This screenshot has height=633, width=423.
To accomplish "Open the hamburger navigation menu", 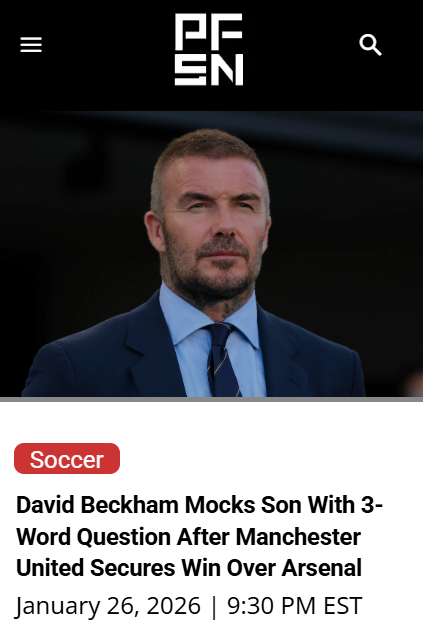I will pyautogui.click(x=31, y=44).
